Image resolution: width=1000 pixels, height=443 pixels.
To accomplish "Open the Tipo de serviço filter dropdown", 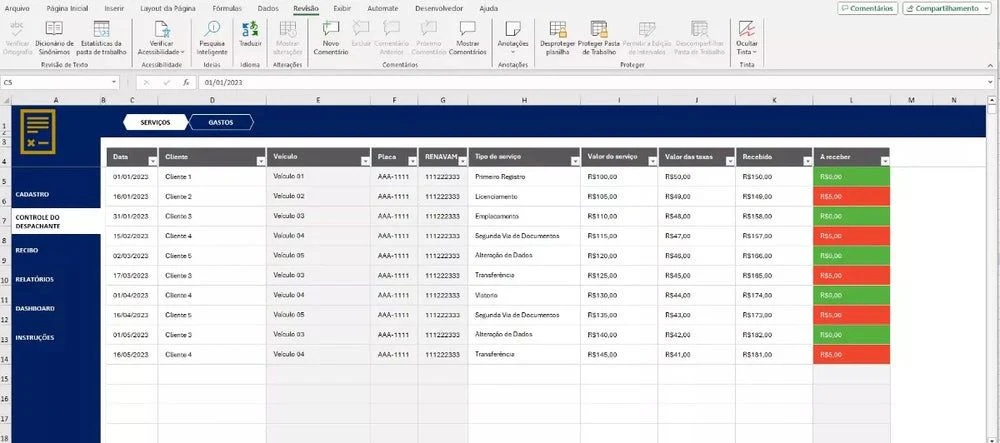I will pyautogui.click(x=575, y=161).
